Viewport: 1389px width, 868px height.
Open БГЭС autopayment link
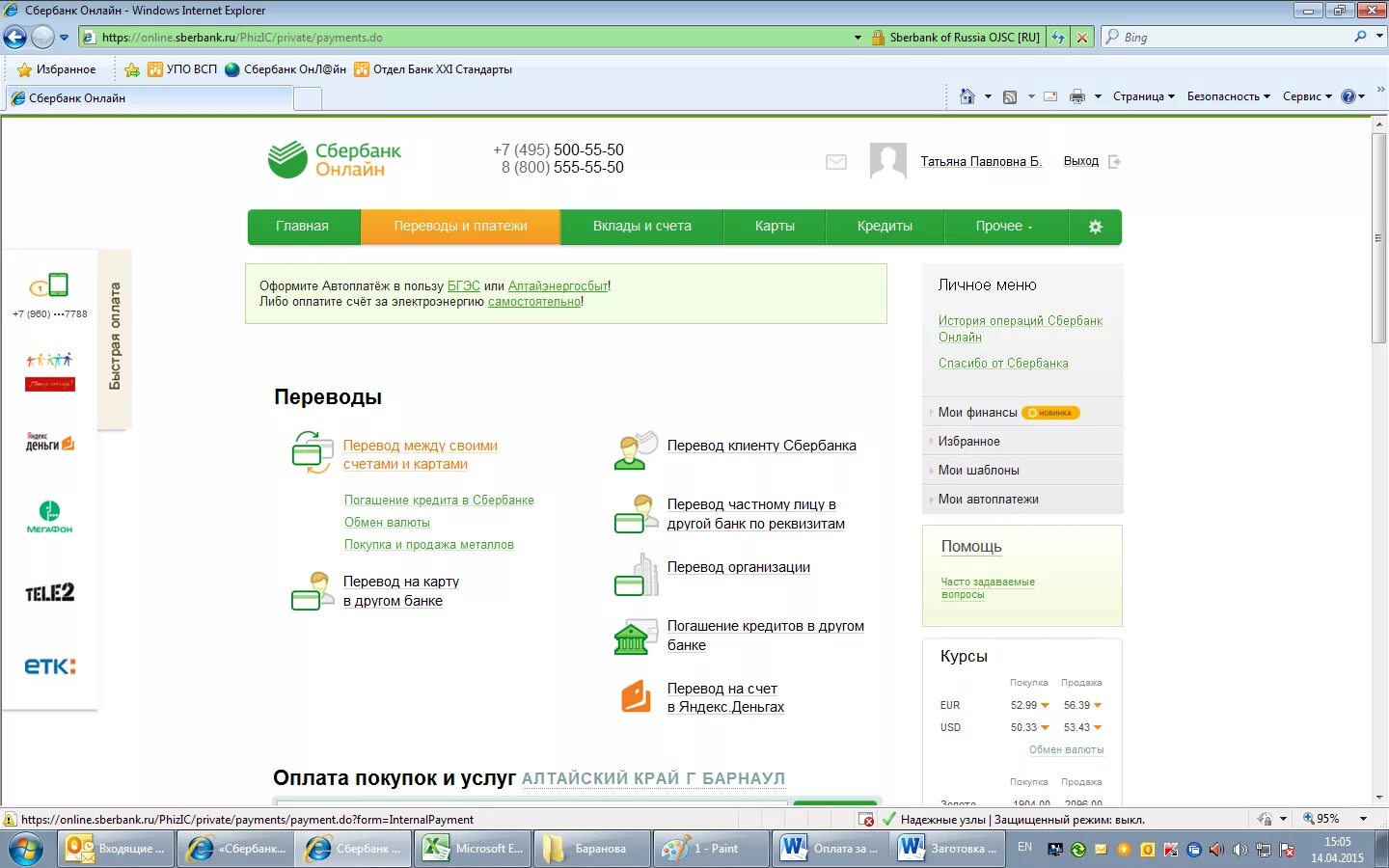pos(463,286)
